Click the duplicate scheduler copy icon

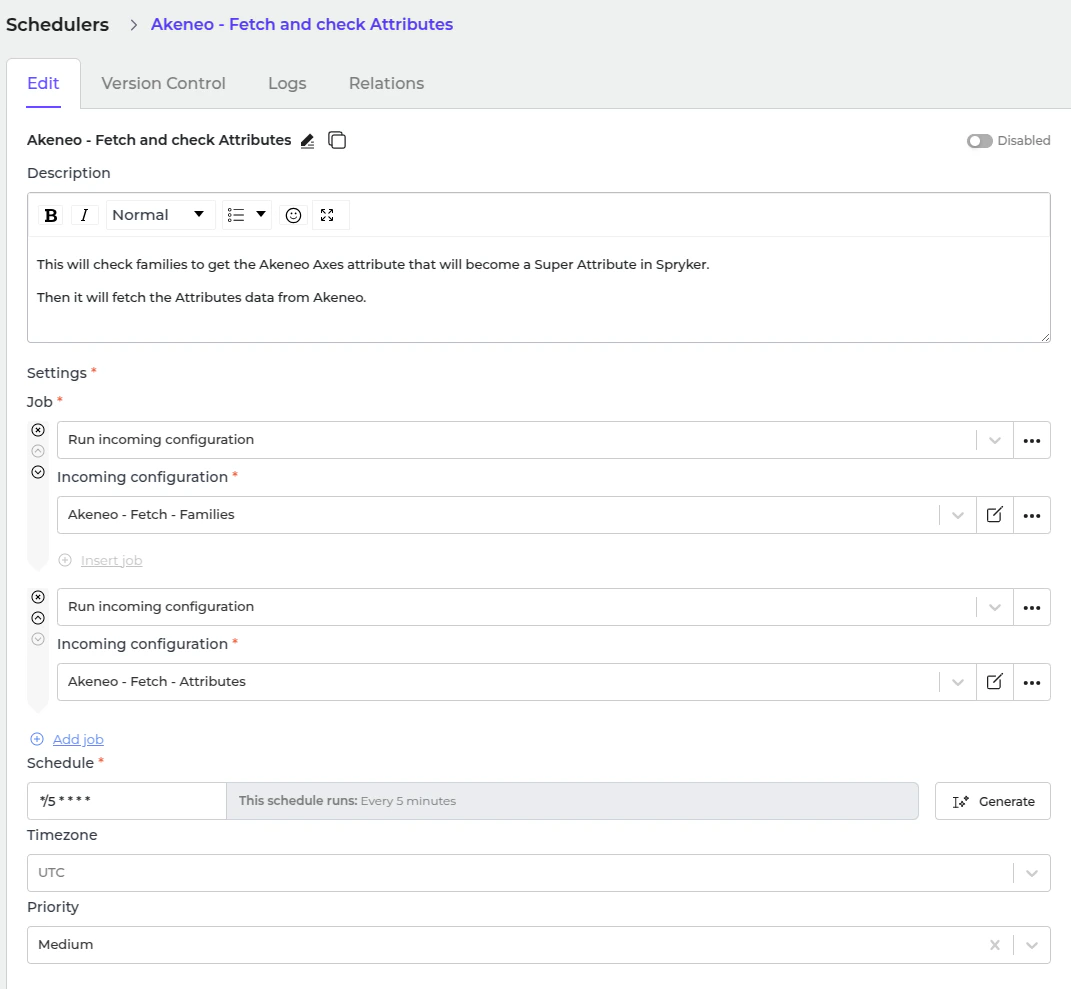point(338,141)
